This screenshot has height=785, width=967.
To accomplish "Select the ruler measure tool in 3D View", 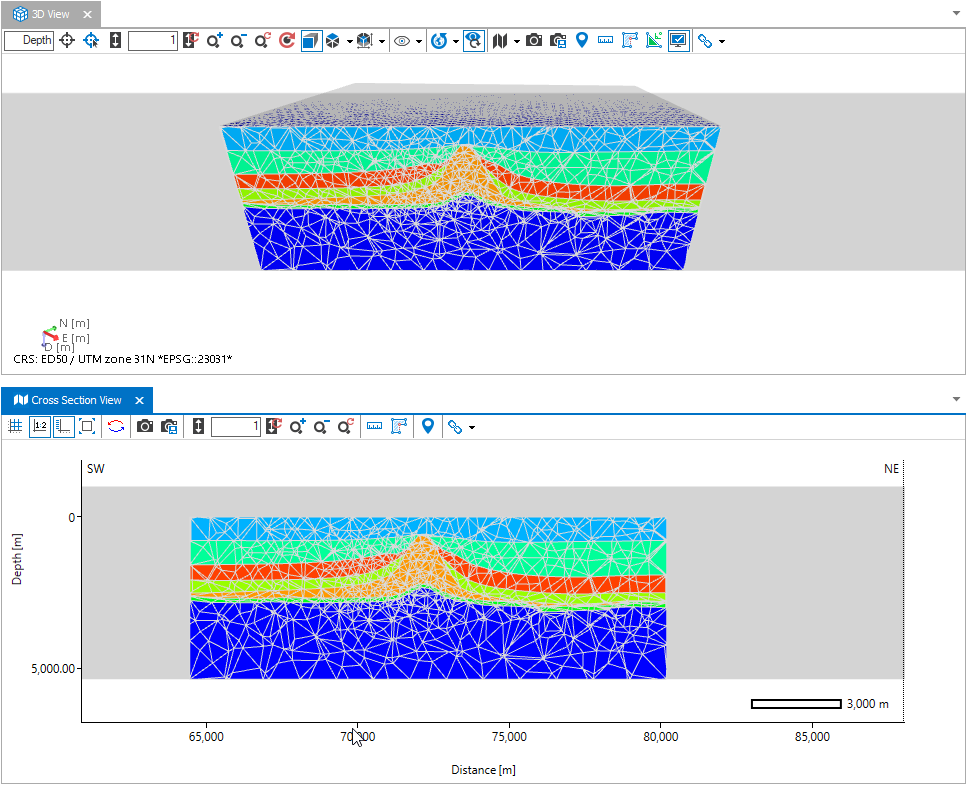I will [x=605, y=41].
